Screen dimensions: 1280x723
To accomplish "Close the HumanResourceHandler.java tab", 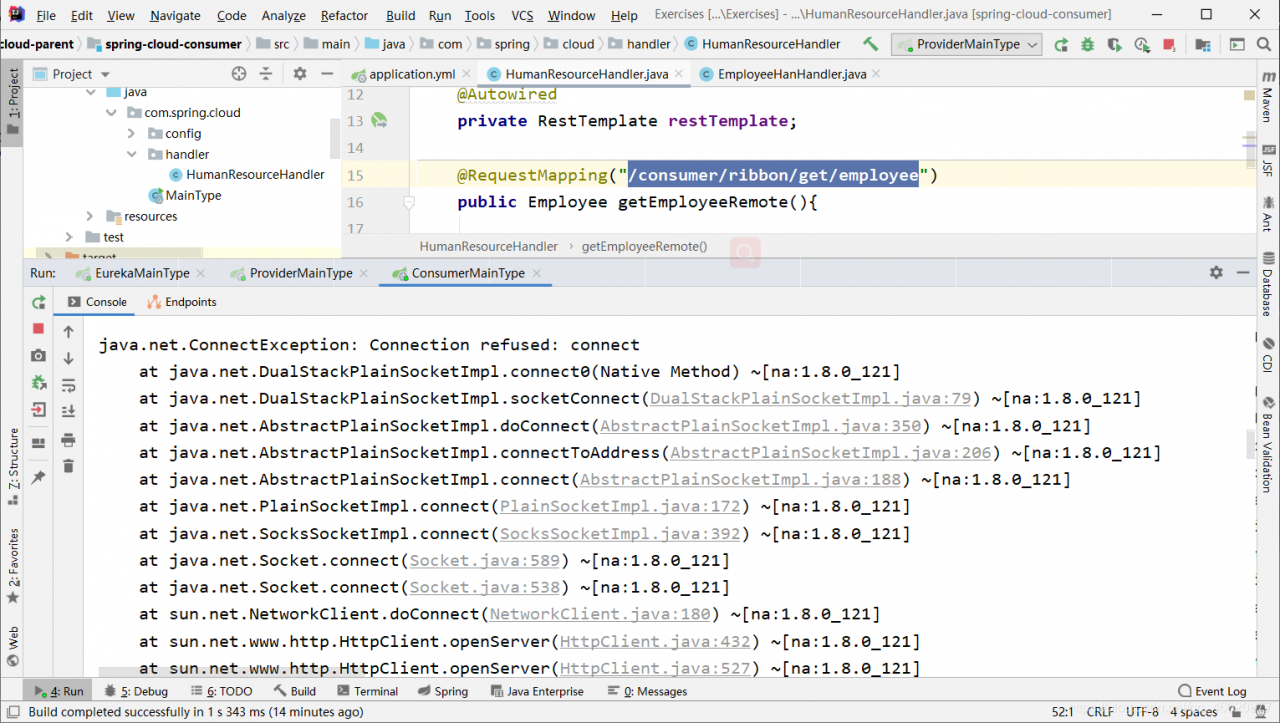I will click(679, 74).
